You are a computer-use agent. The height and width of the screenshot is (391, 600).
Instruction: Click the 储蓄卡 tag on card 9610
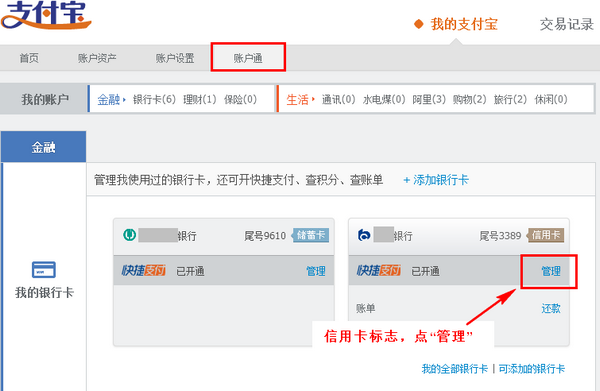[x=310, y=235]
